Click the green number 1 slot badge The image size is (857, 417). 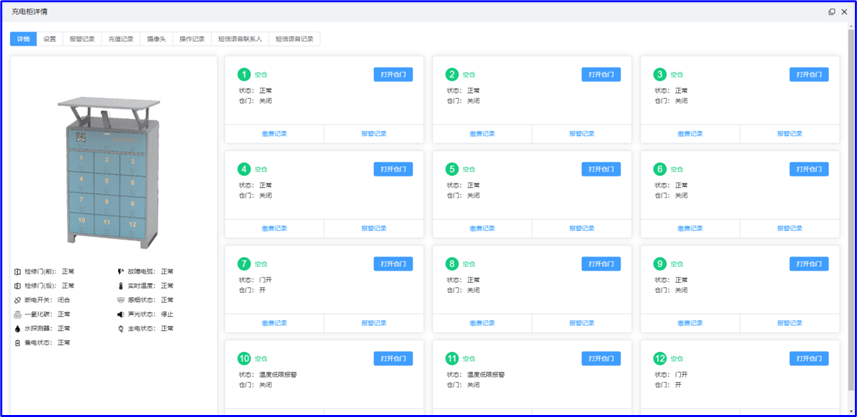pyautogui.click(x=243, y=74)
